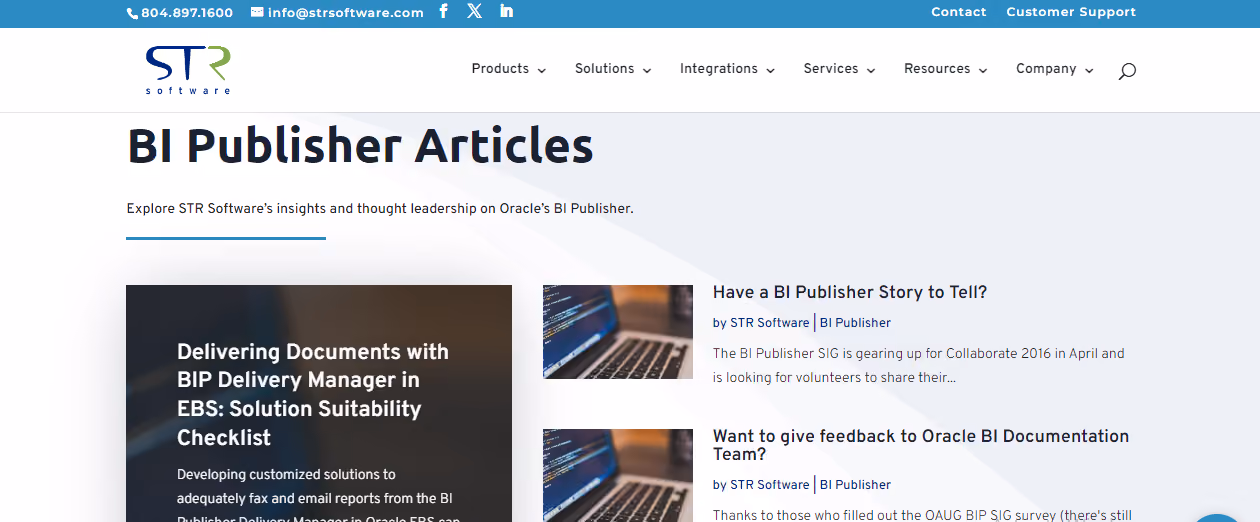The height and width of the screenshot is (522, 1260).
Task: Open article Have a BI Publisher Story to Tell?
Action: point(850,292)
